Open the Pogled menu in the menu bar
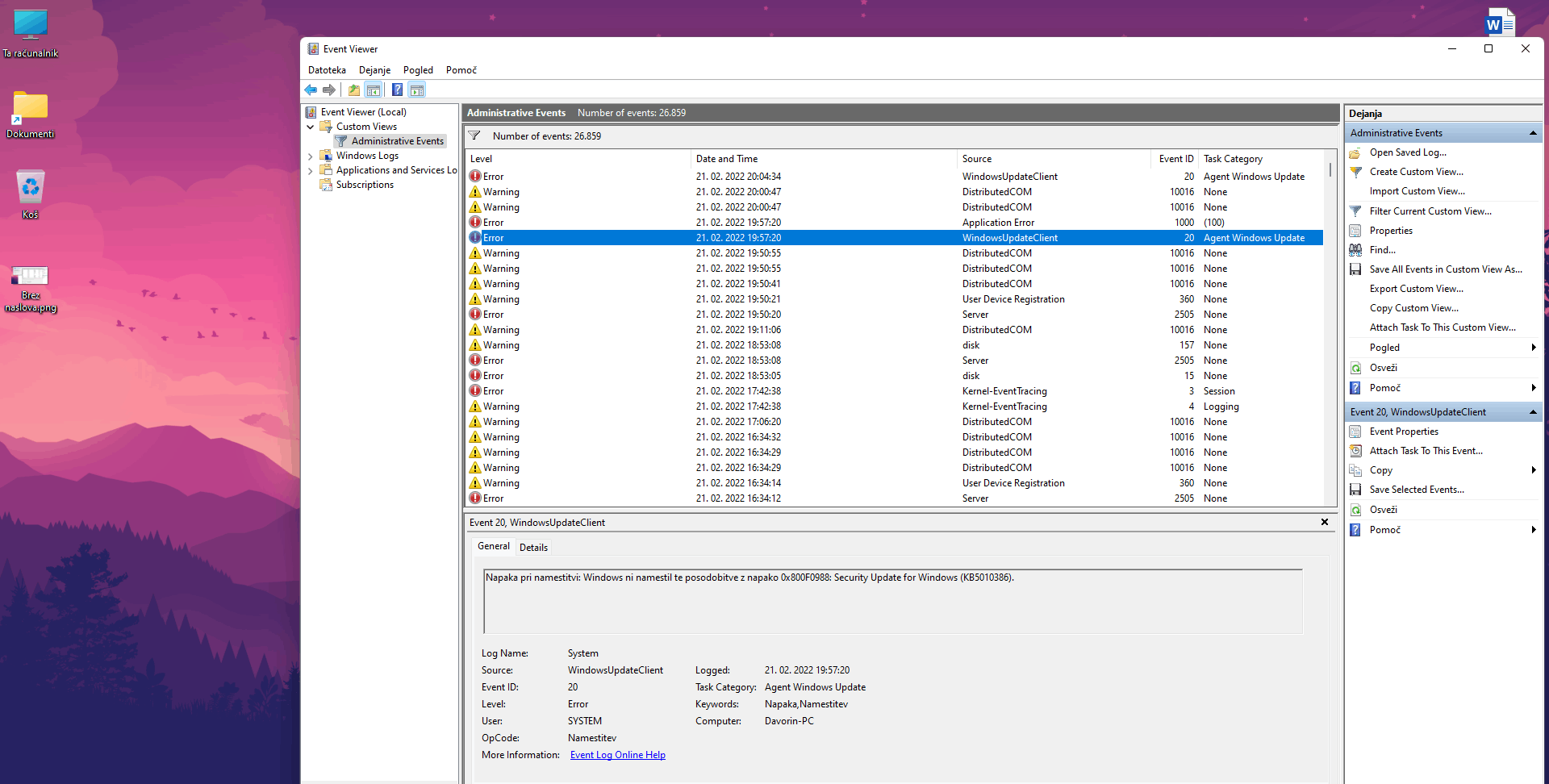 point(418,70)
